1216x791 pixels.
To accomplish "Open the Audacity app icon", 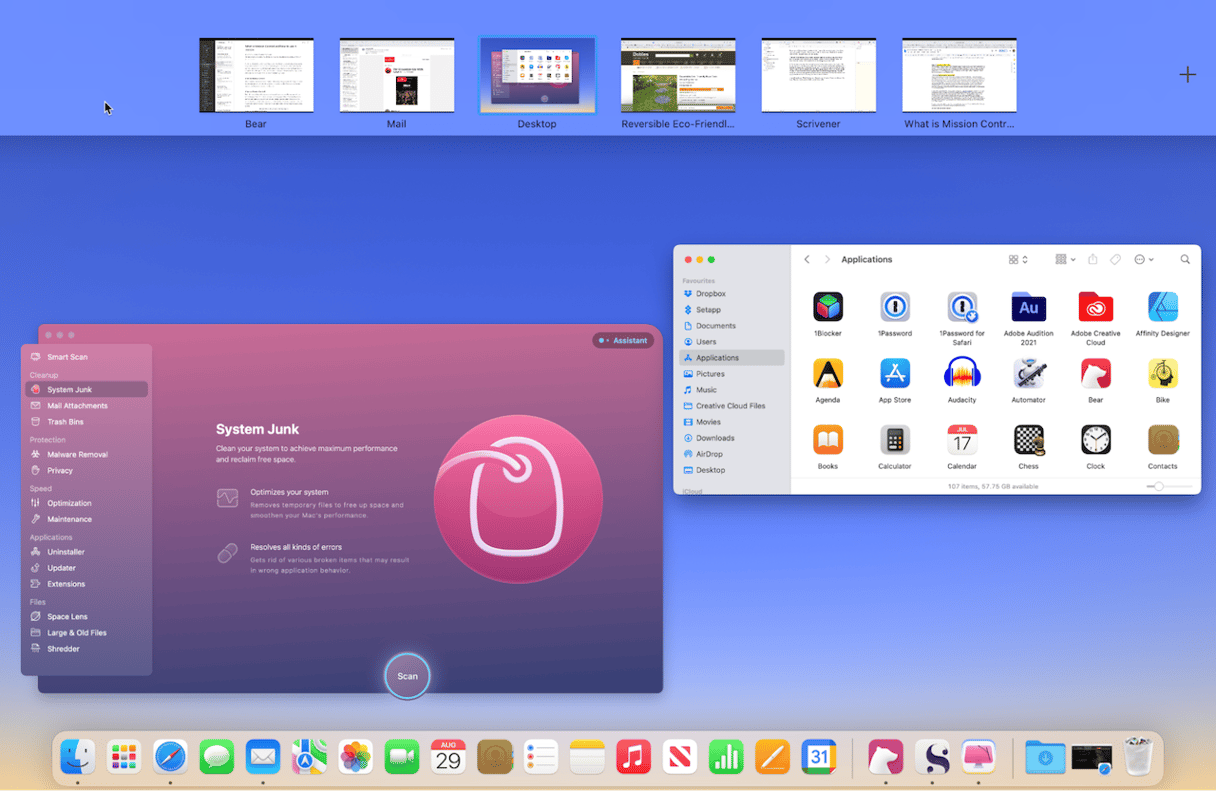I will pos(961,374).
